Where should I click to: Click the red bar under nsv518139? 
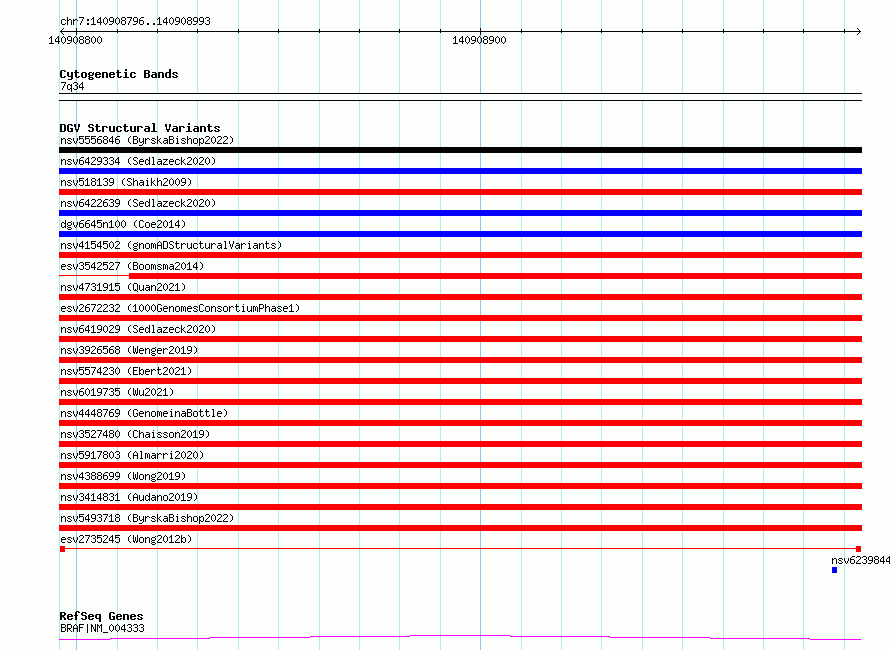pos(460,192)
